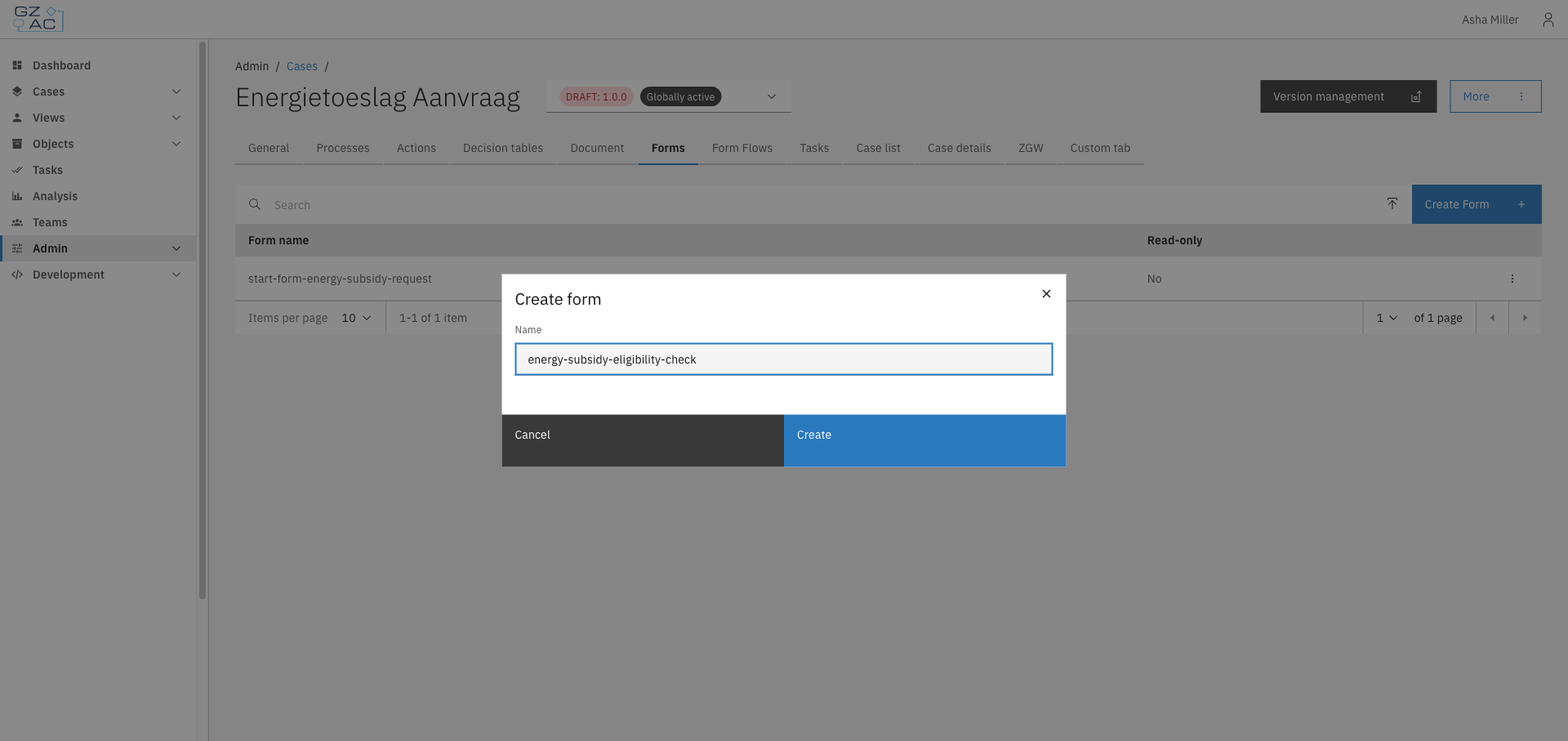
Task: Click the Admin settings icon in sidebar
Action: [x=17, y=248]
